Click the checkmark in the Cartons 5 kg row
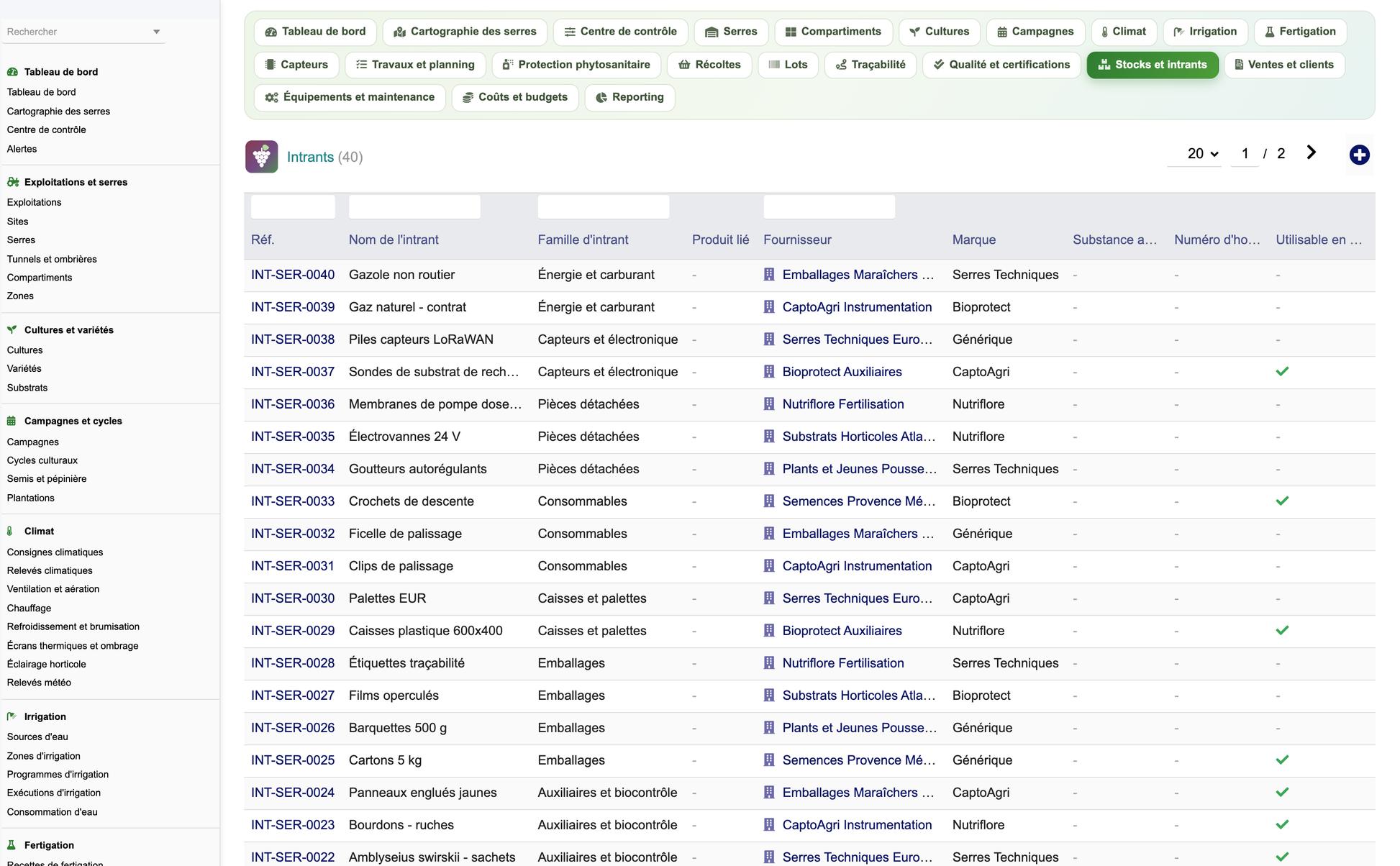This screenshot has width=1400, height=866. coord(1282,760)
